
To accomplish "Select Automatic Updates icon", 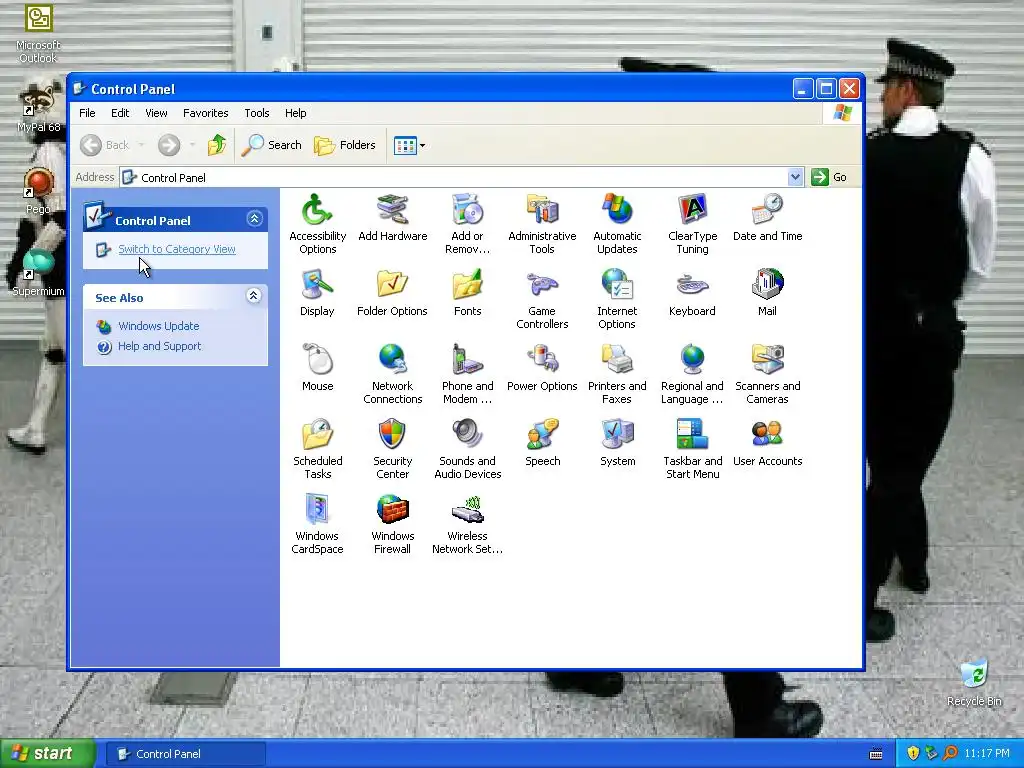I will tap(617, 224).
